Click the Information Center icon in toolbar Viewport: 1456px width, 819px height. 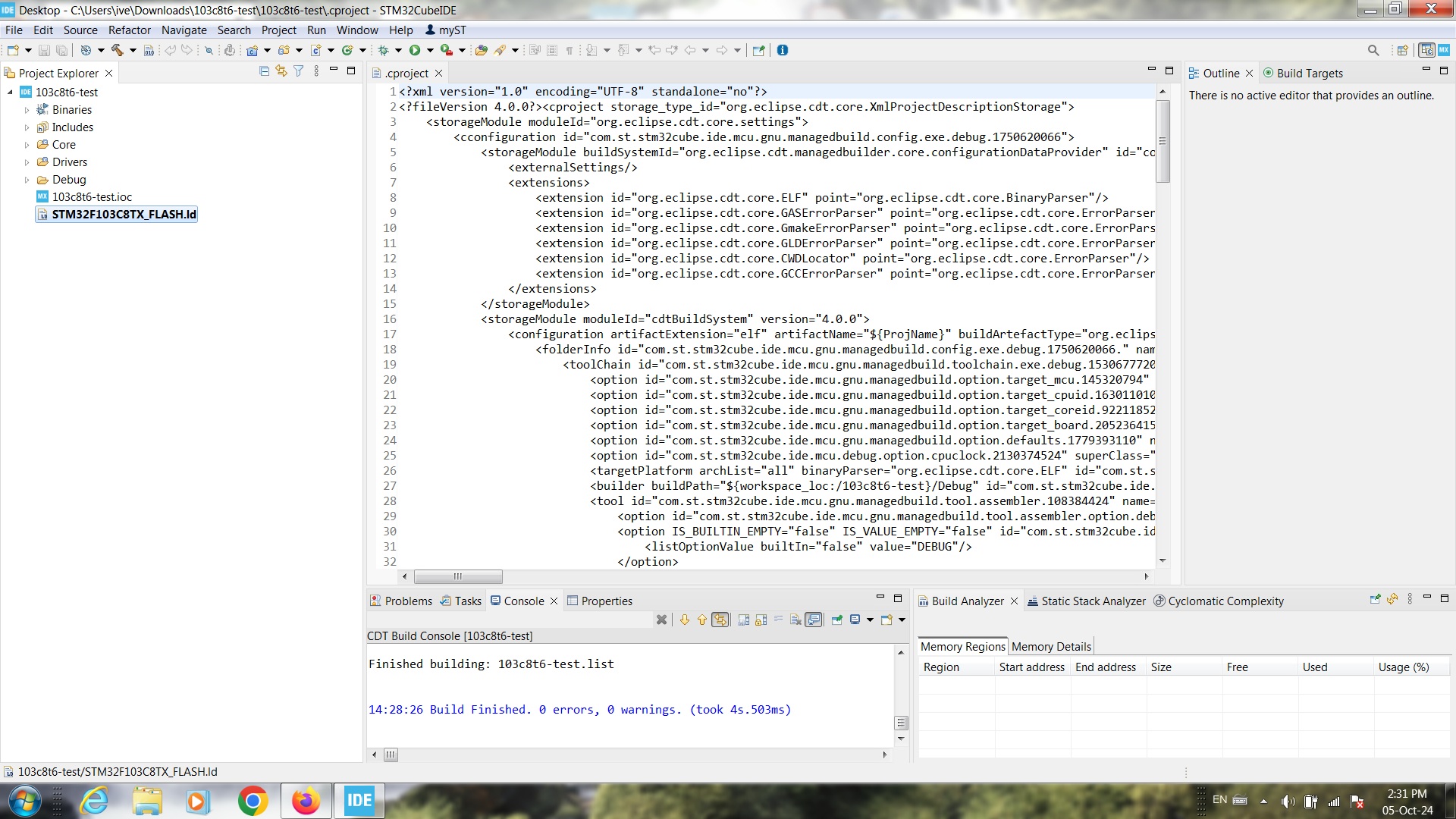click(783, 50)
